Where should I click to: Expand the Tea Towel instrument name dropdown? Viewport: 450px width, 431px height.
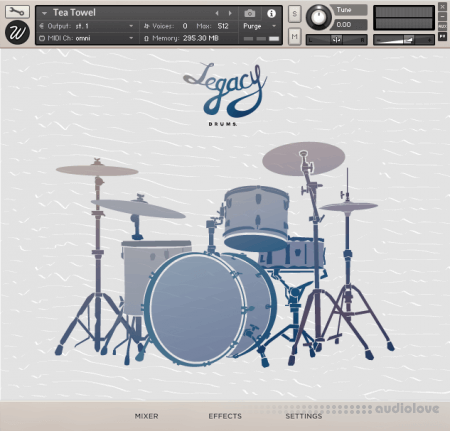point(44,13)
